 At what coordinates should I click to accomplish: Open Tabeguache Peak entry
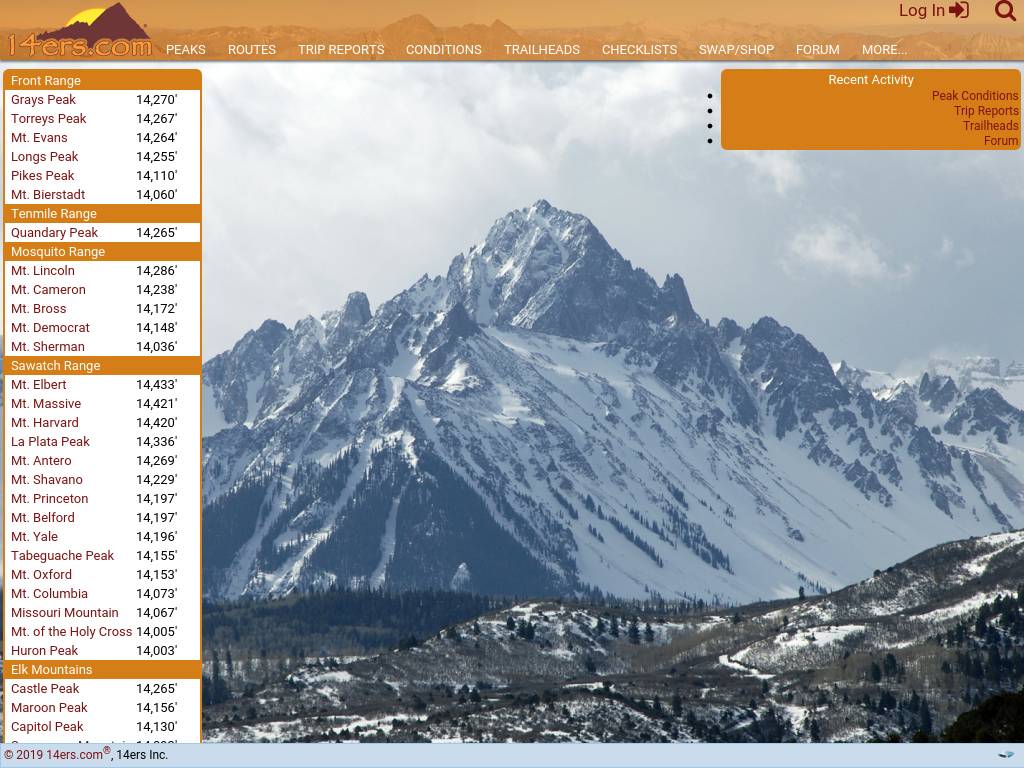coord(62,554)
